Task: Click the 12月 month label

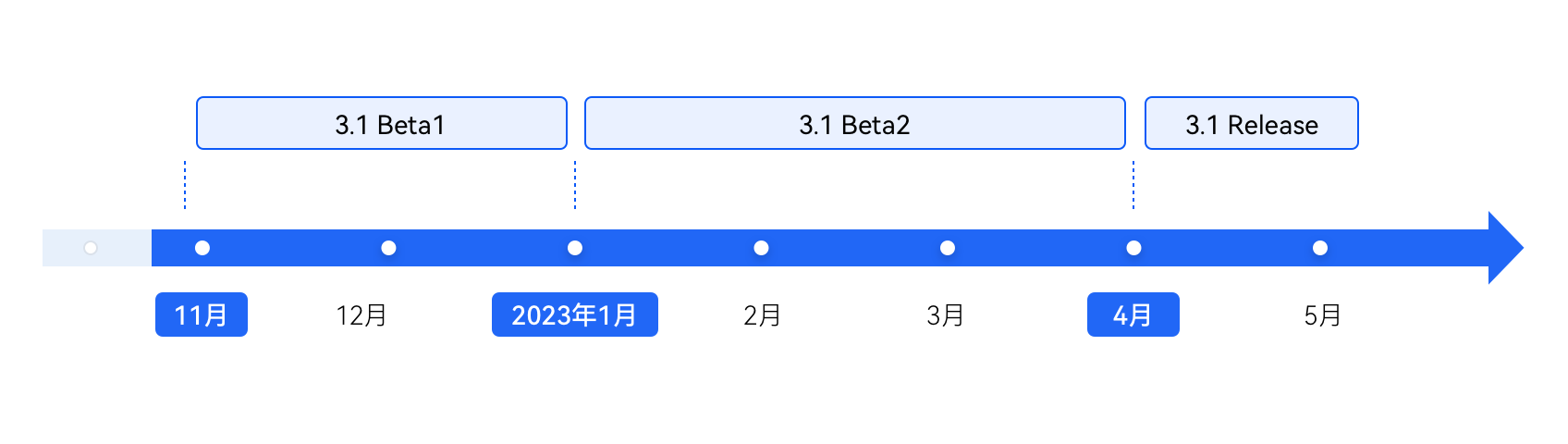Action: pos(361,315)
